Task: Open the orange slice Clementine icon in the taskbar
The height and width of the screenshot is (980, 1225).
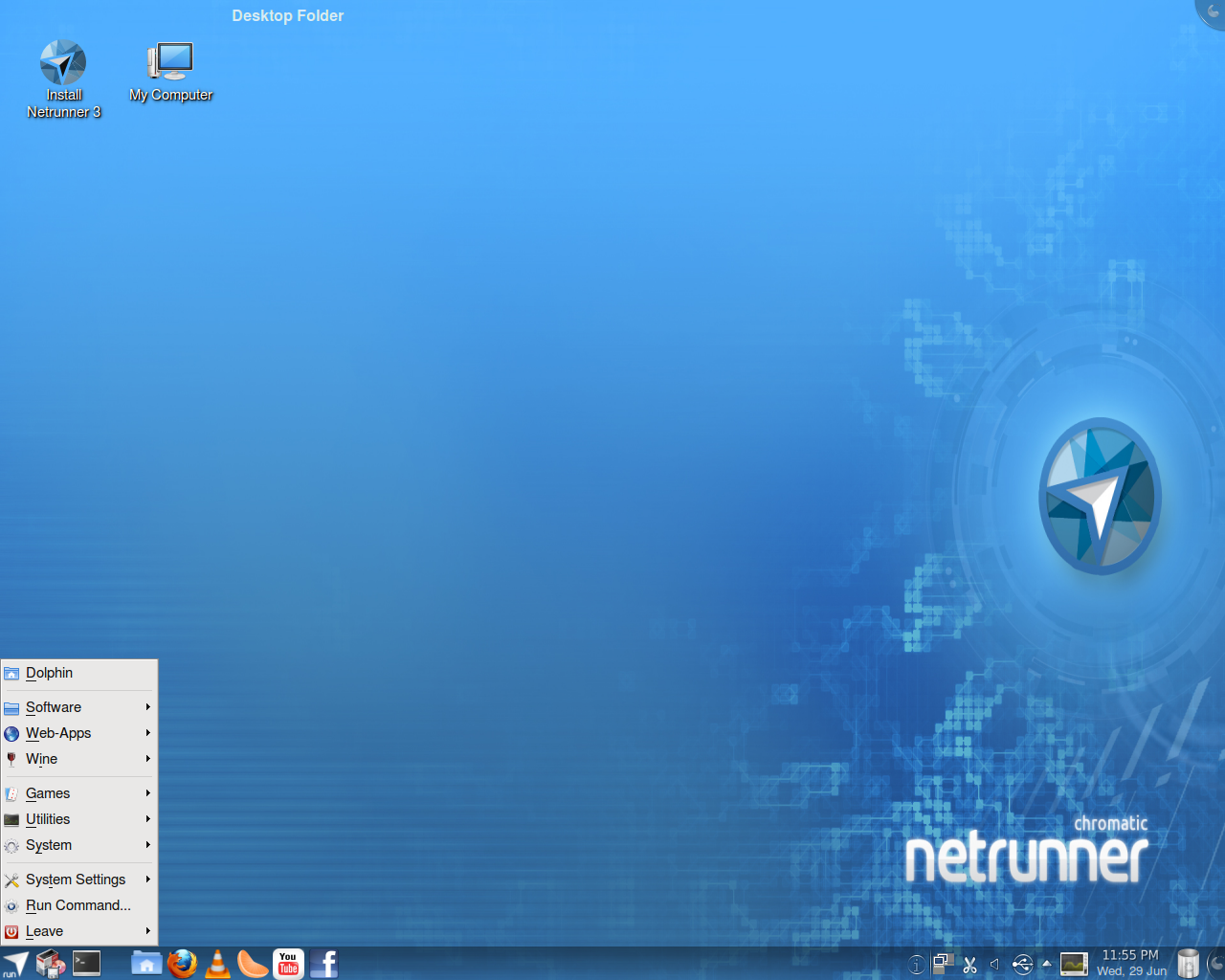Action: pos(253,963)
